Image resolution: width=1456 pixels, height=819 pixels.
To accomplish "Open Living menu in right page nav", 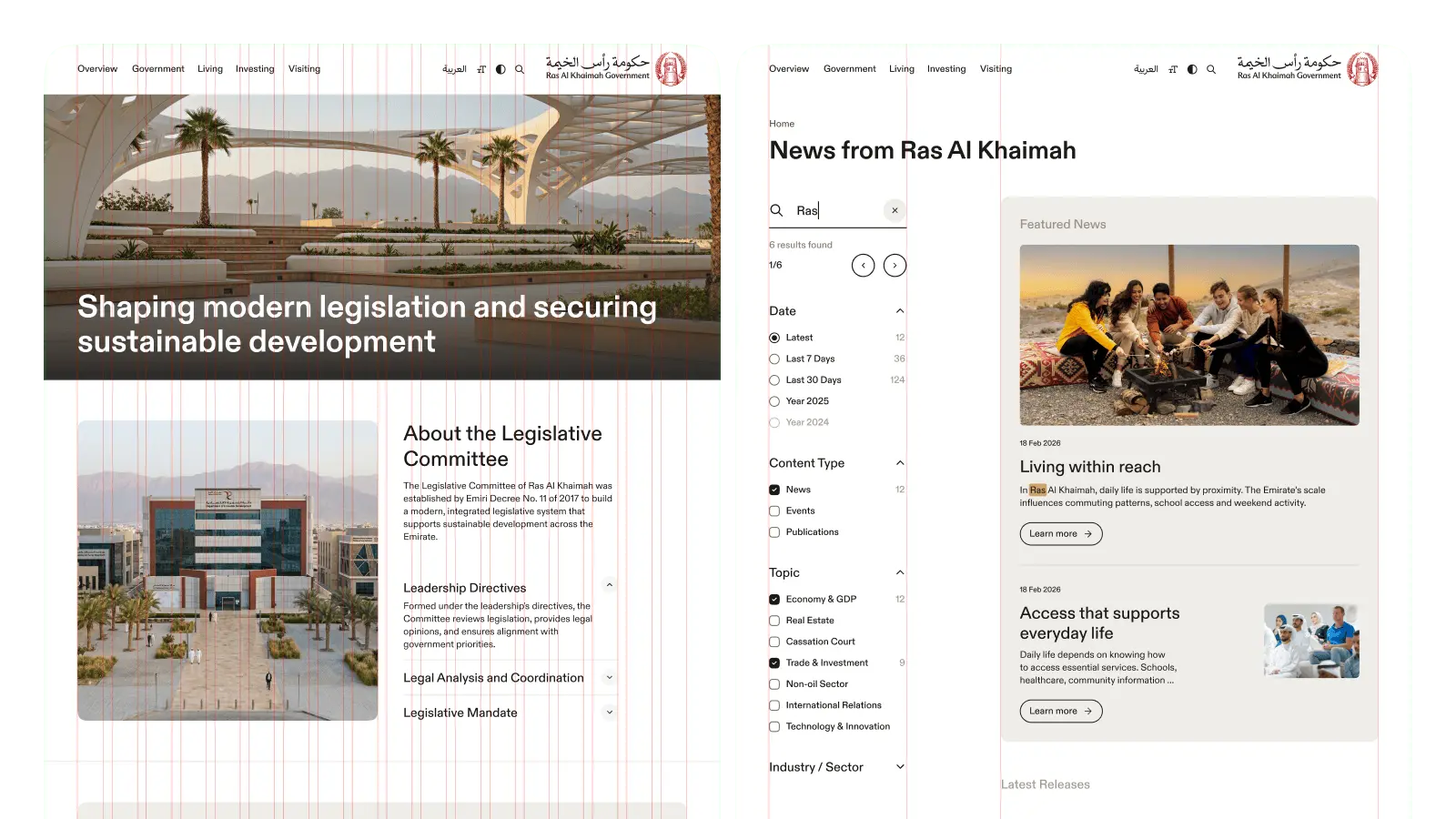I will pos(902,69).
